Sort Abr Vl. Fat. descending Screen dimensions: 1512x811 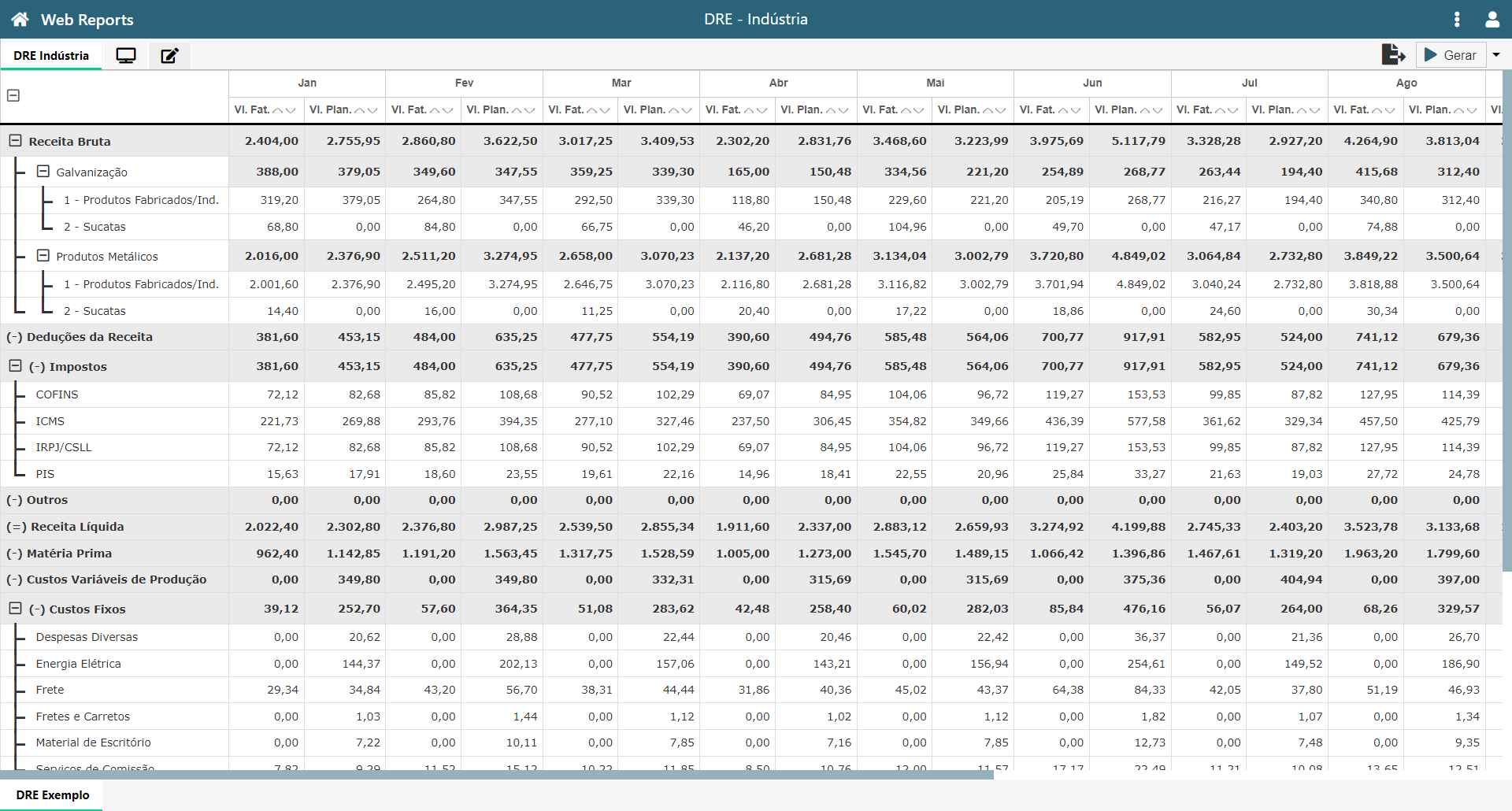point(762,110)
